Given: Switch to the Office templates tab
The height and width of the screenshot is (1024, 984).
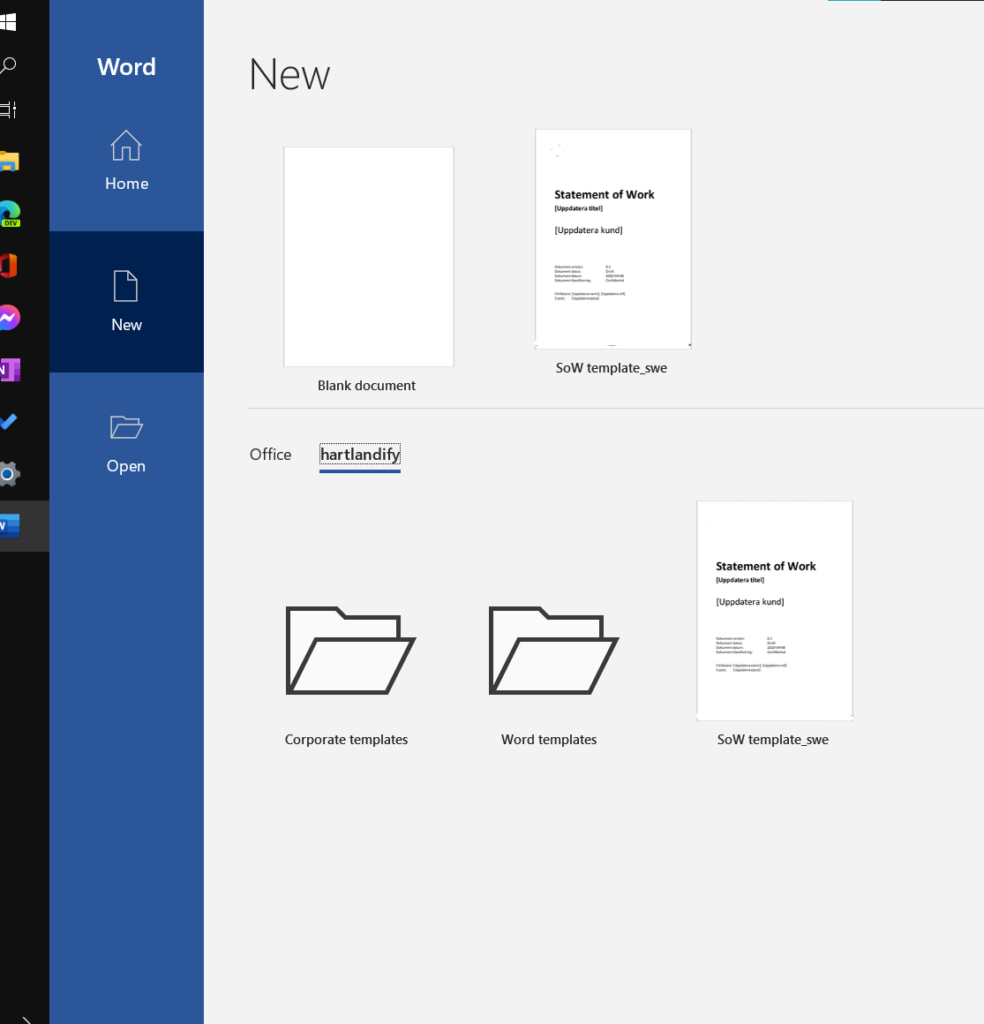Looking at the screenshot, I should coord(270,455).
